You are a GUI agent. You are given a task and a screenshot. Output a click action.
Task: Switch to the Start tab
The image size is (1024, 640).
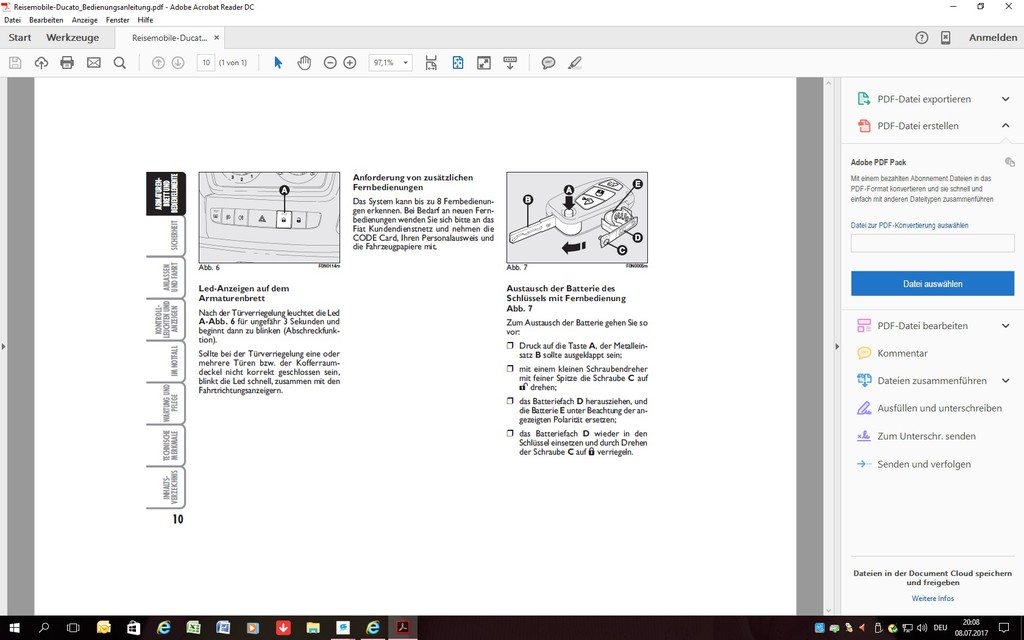point(20,38)
